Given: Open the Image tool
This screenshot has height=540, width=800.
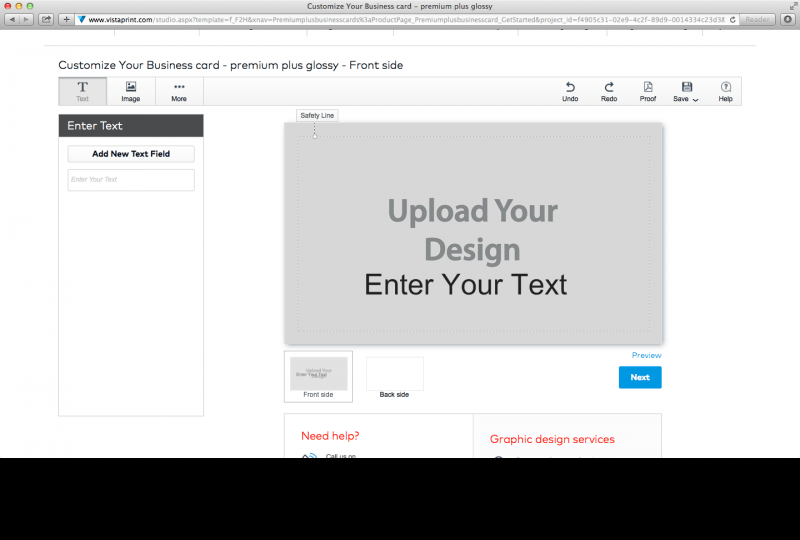Looking at the screenshot, I should tap(131, 91).
